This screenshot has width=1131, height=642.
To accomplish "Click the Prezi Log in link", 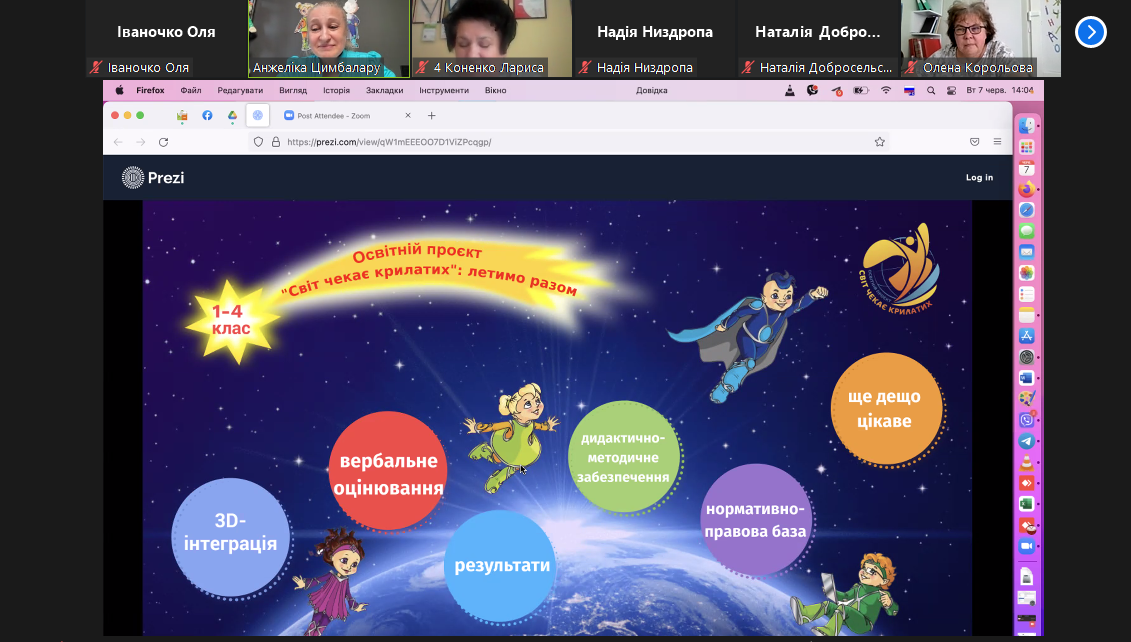I will [979, 177].
